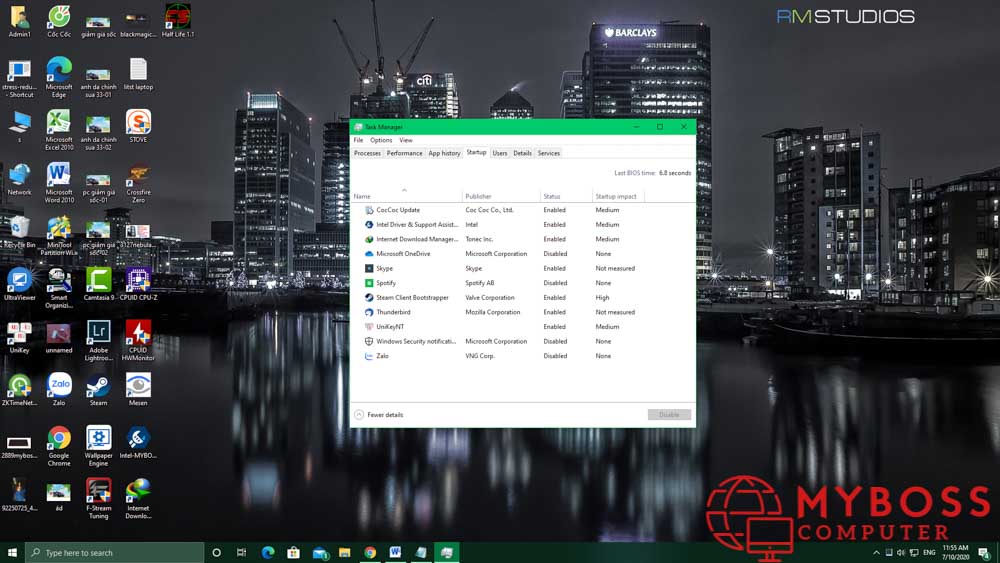Select Internet Download Manager icon in startup list
Image resolution: width=1000 pixels, height=563 pixels.
(369, 239)
